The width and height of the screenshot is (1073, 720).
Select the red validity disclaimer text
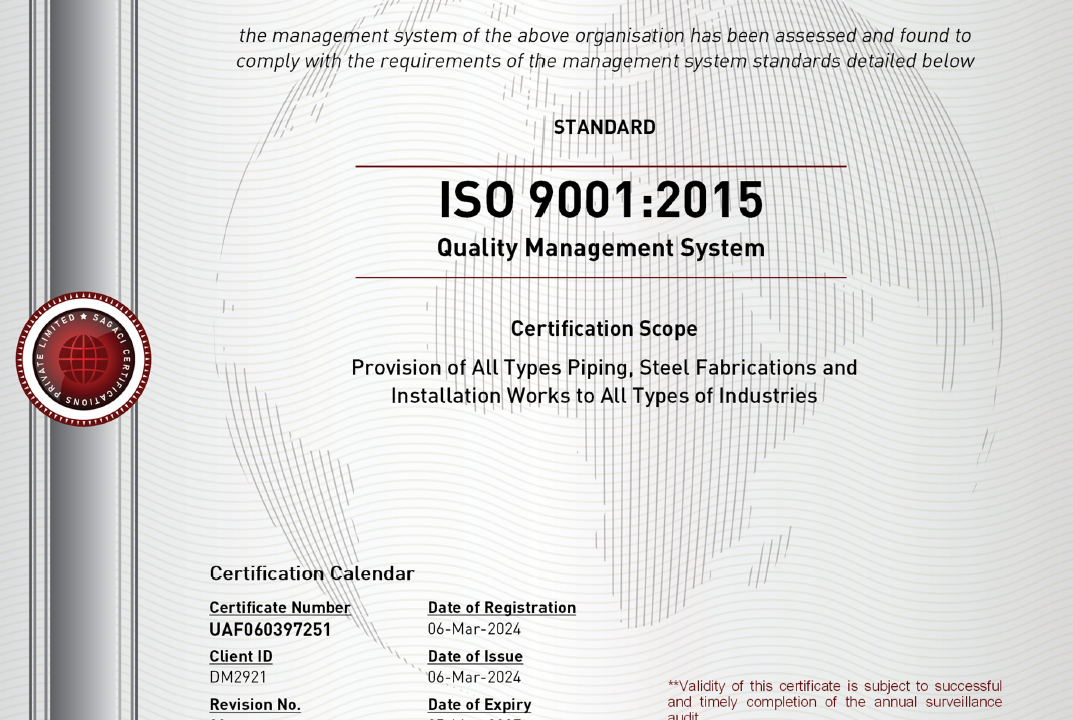point(835,694)
